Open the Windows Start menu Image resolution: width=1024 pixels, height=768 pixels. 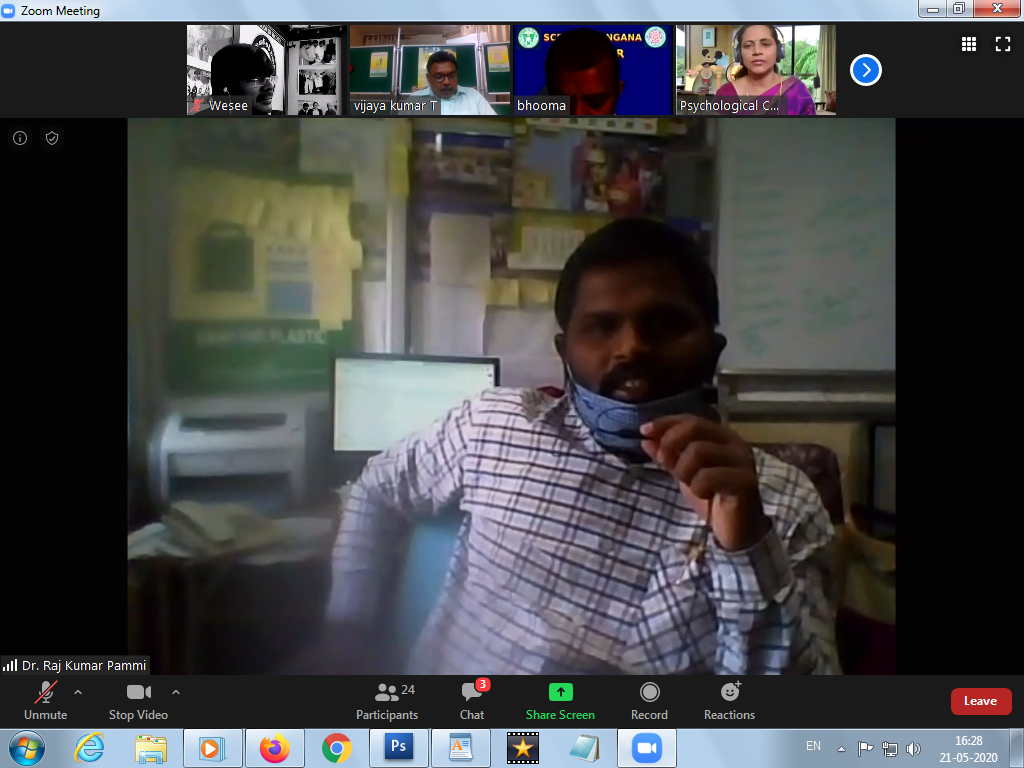(x=26, y=748)
